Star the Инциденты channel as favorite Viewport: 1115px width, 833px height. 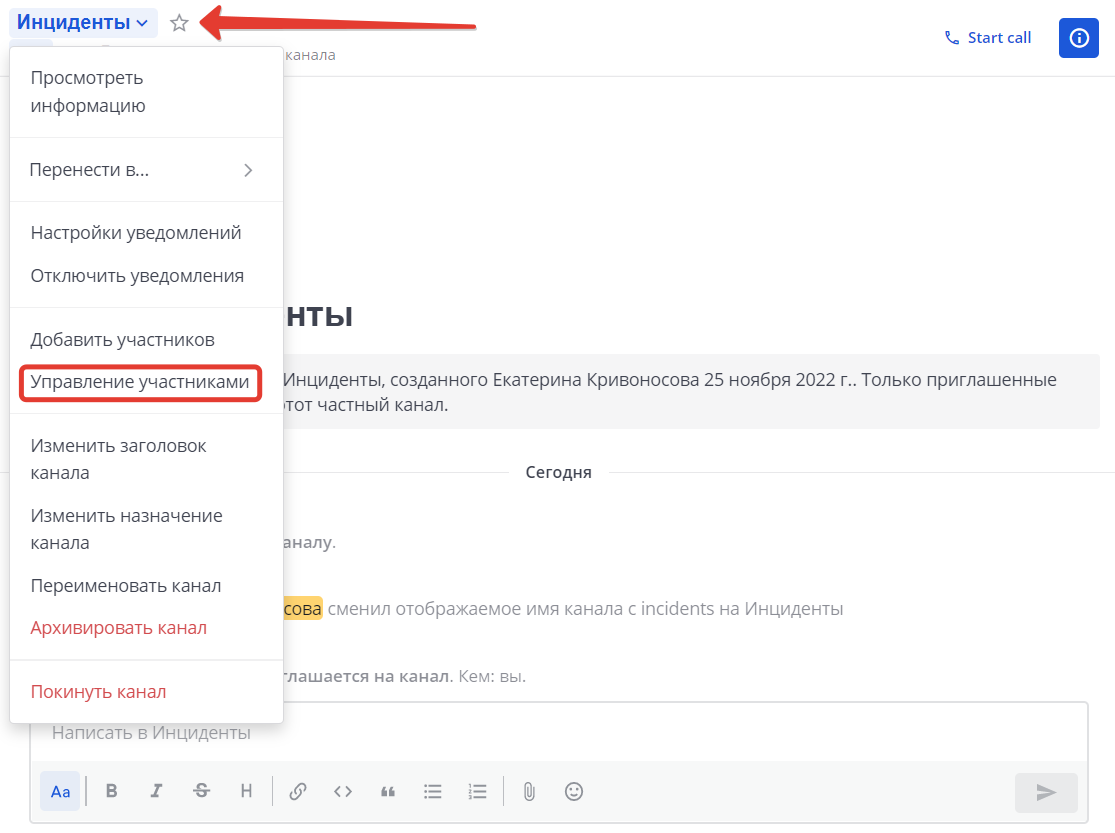[179, 22]
